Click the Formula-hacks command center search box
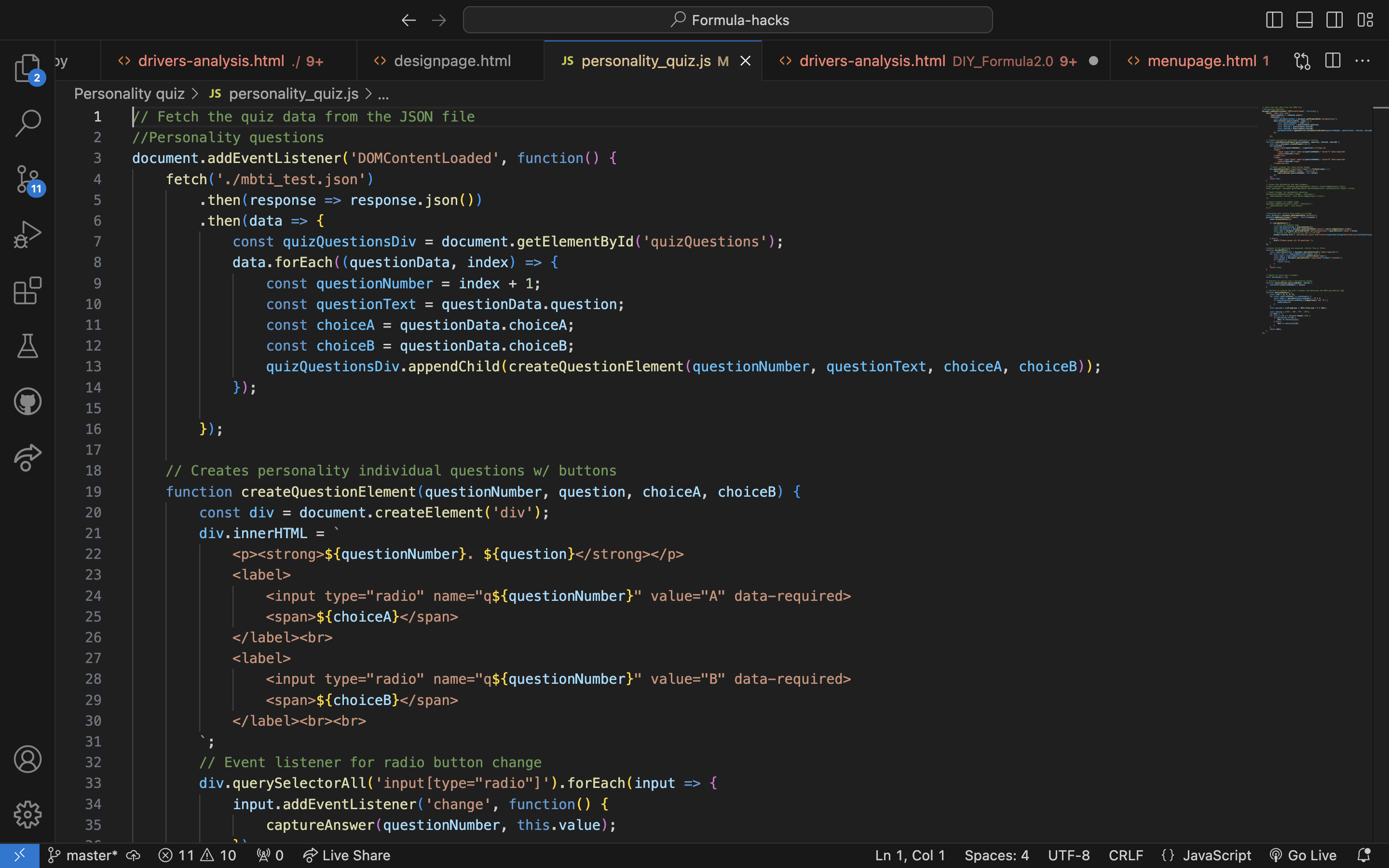This screenshot has width=1389, height=868. [727, 20]
